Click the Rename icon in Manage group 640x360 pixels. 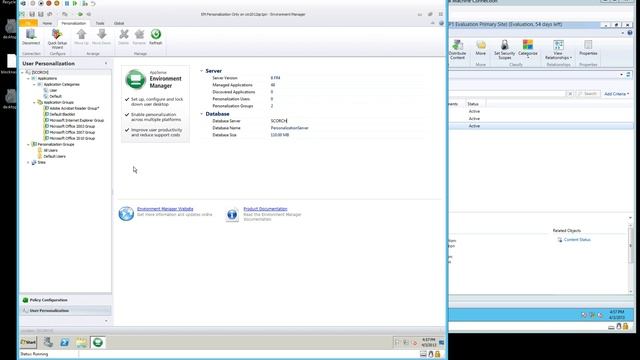[139, 34]
